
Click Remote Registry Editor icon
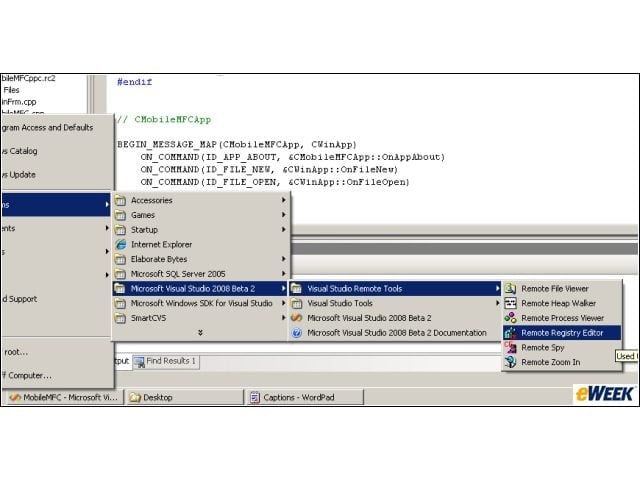(510, 333)
